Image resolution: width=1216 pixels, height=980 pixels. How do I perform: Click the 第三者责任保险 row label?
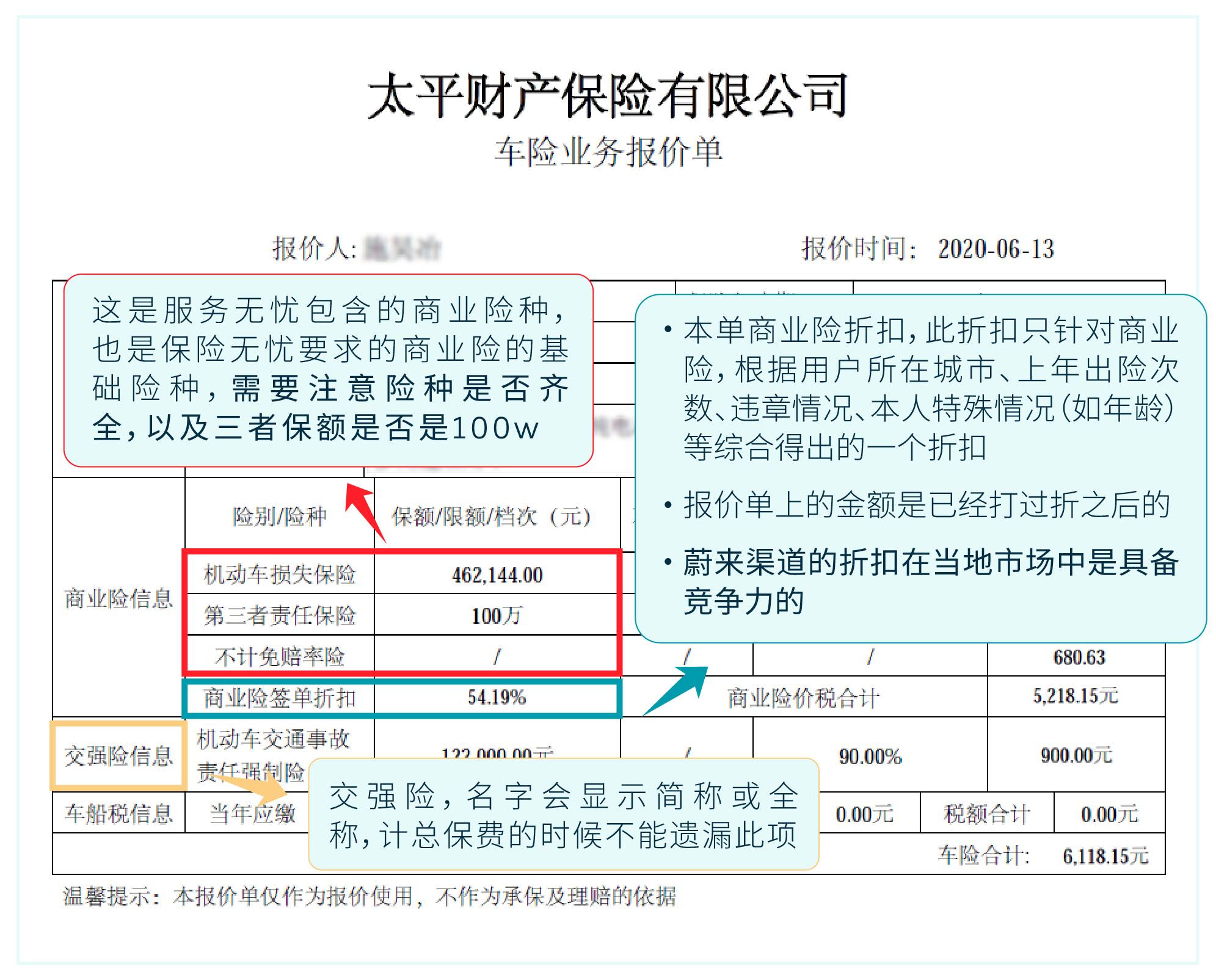point(280,615)
